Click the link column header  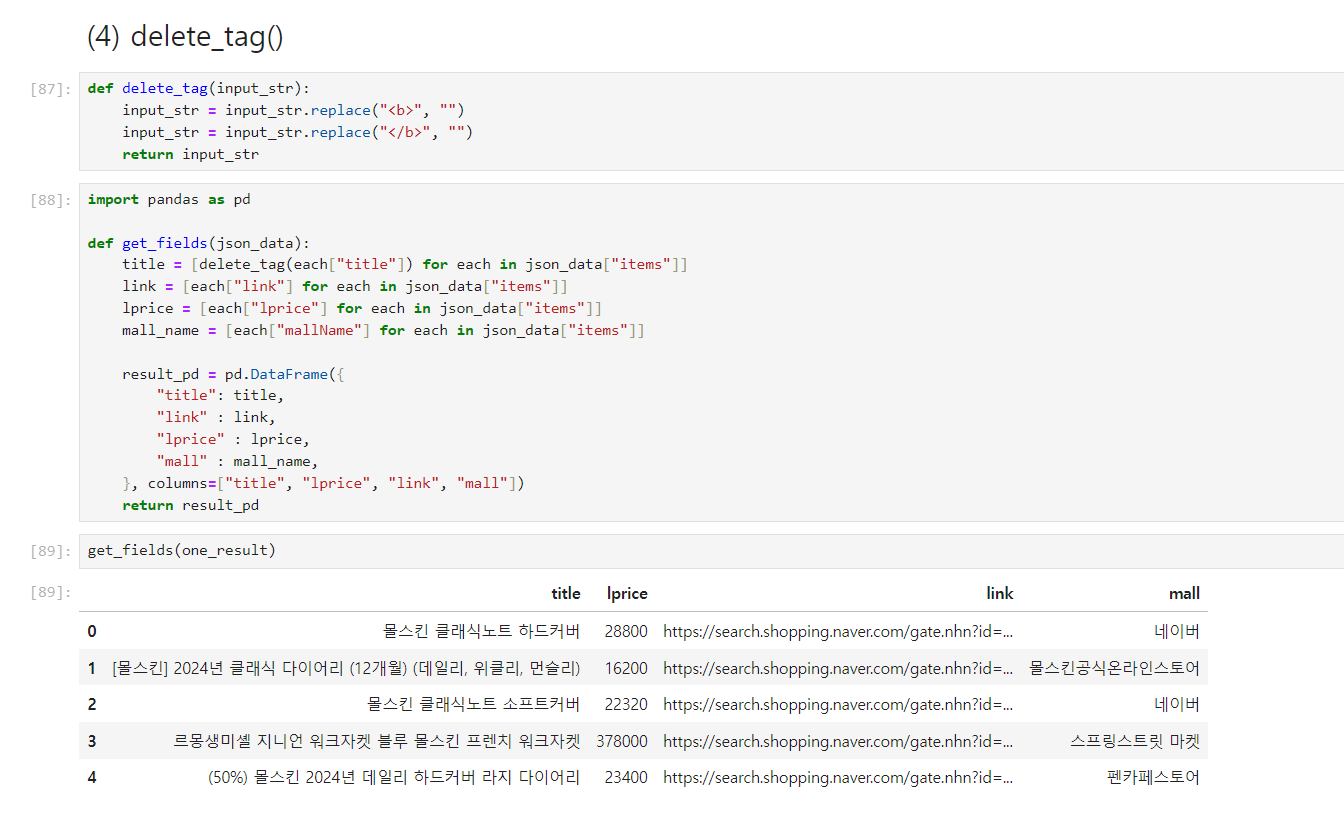pyautogui.click(x=1000, y=593)
